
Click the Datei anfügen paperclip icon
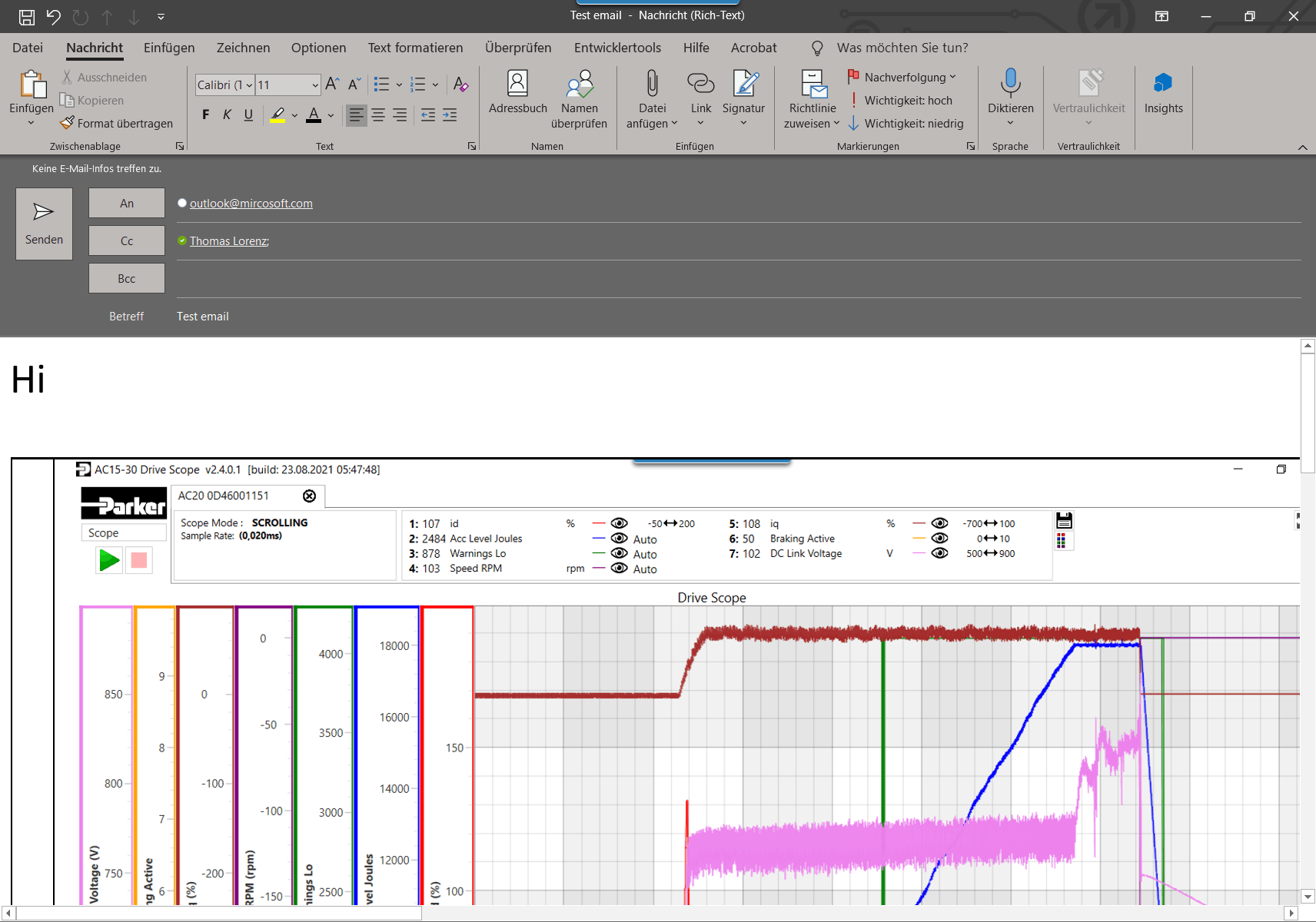[652, 85]
